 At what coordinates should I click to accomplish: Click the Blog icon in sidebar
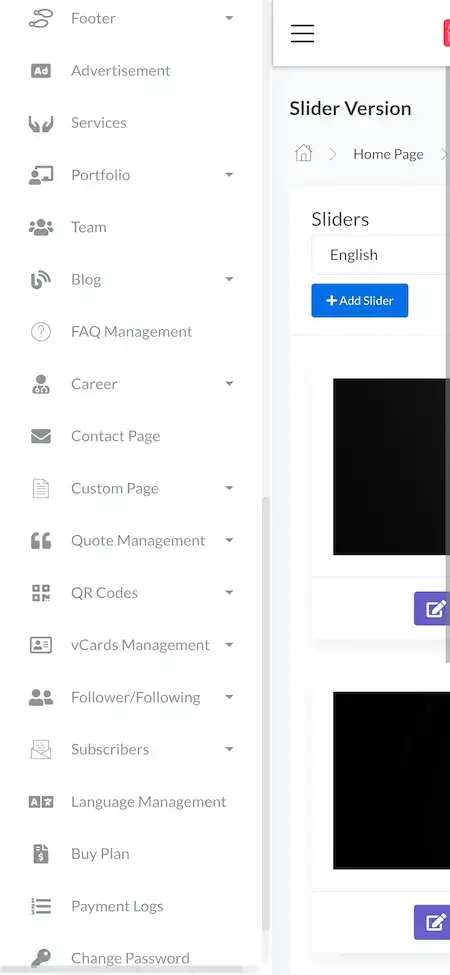pos(41,280)
